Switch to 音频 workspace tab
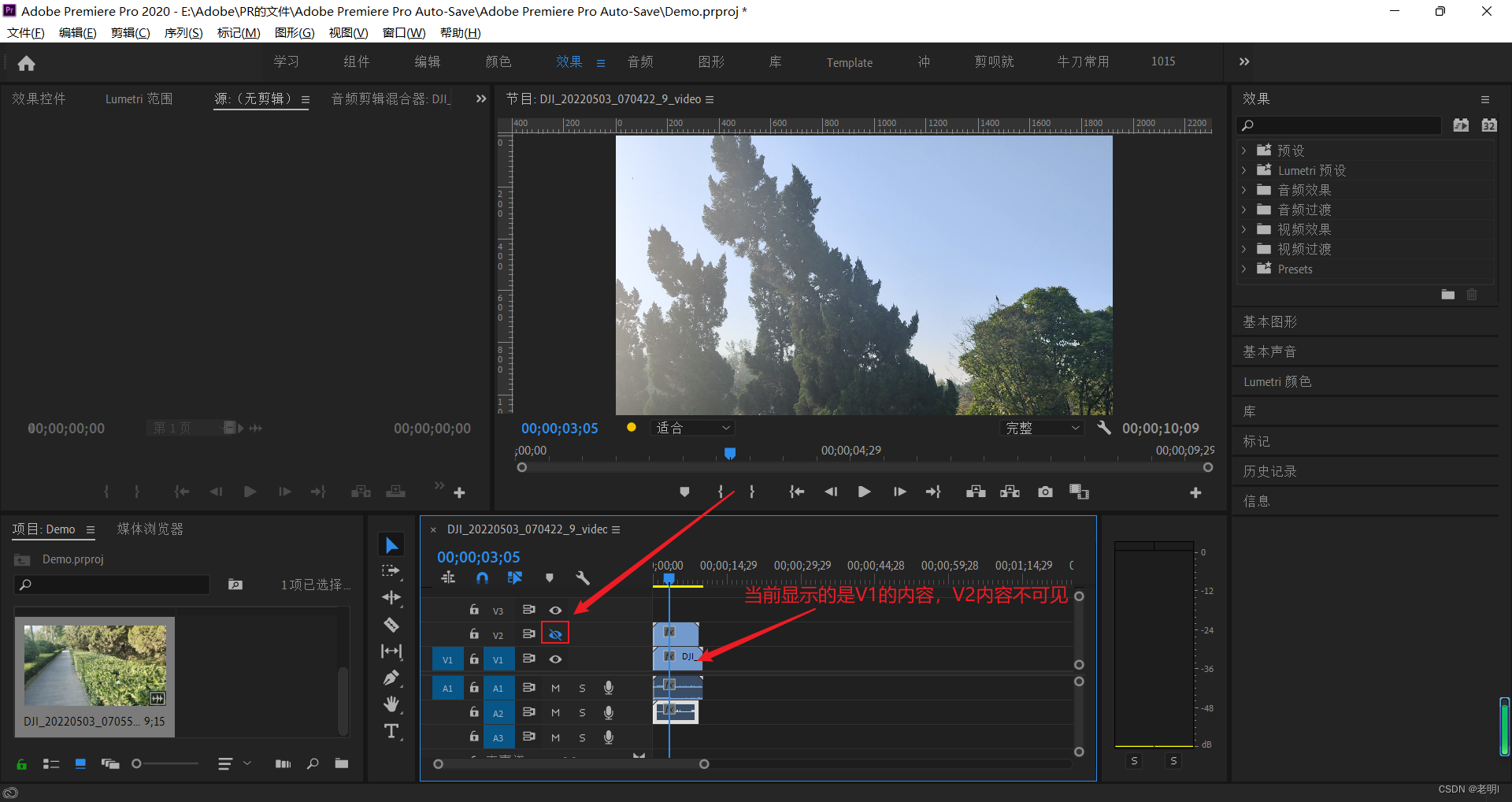 (640, 61)
